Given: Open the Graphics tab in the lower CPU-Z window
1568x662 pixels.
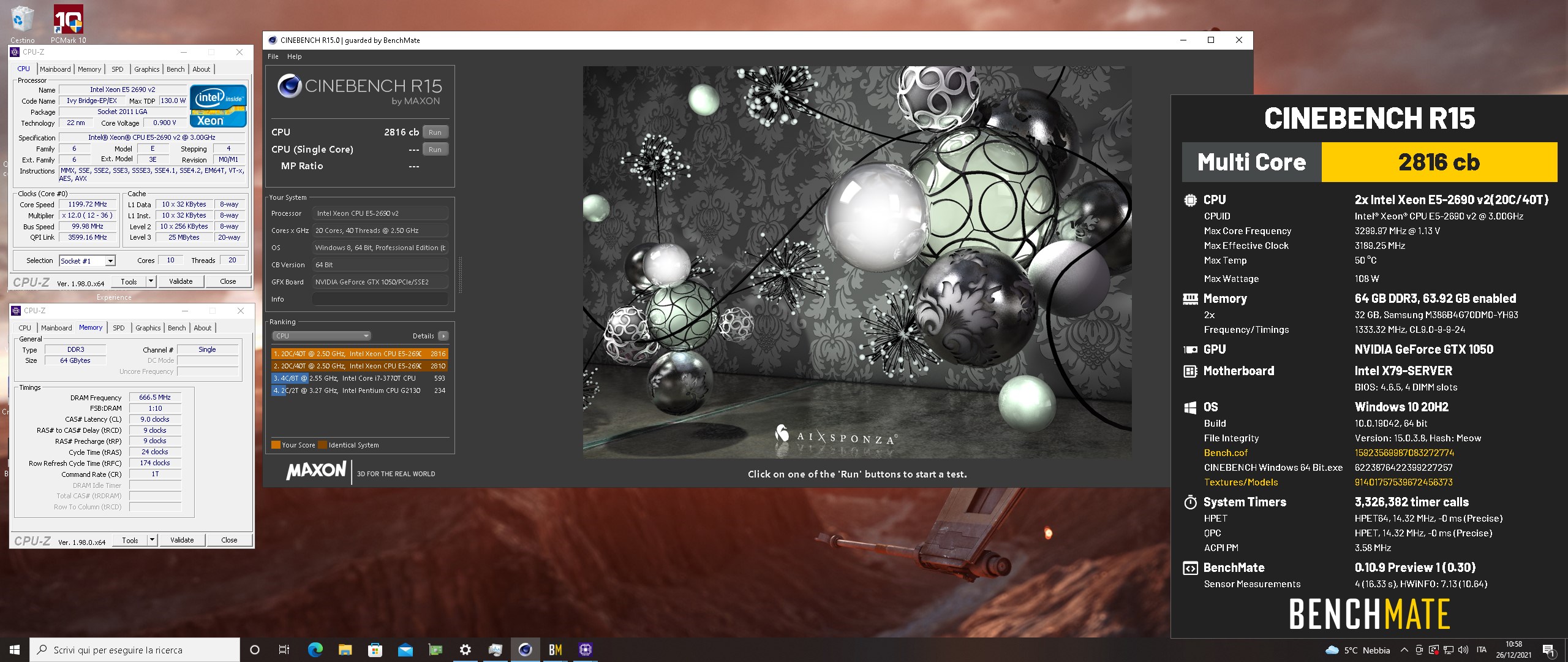Looking at the screenshot, I should [148, 328].
